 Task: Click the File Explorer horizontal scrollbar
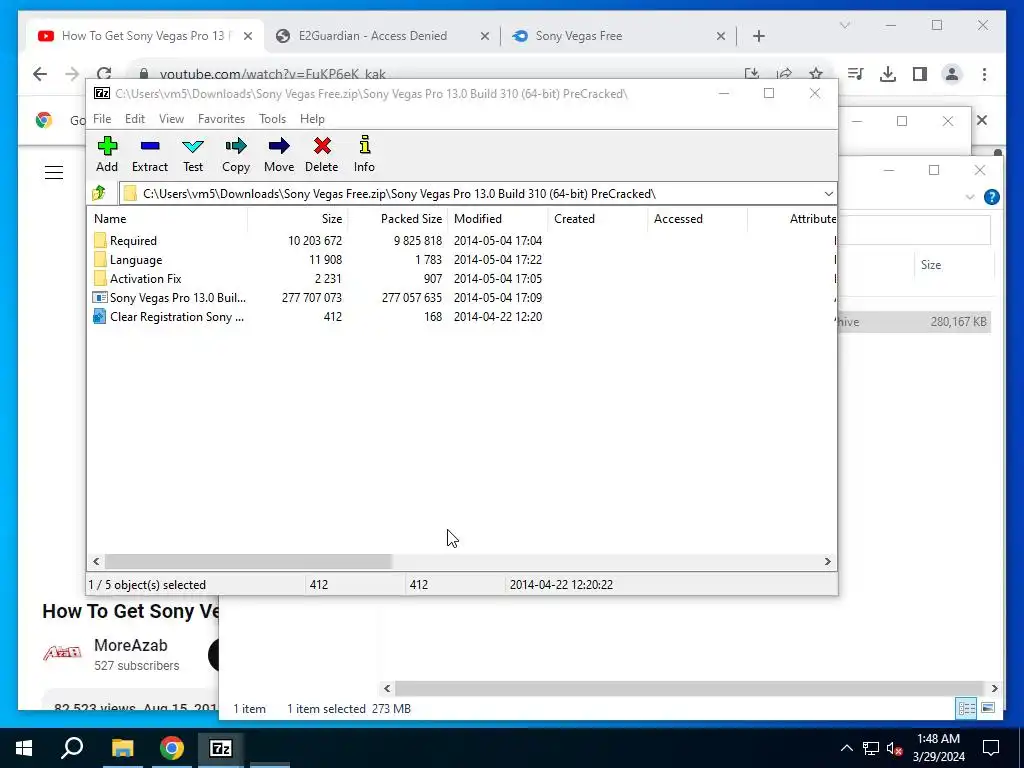(689, 688)
